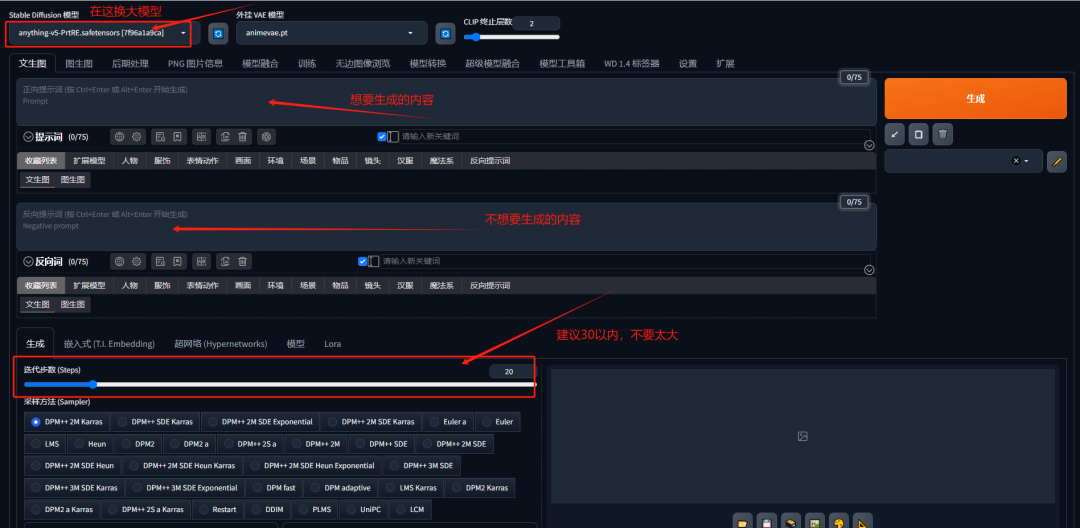Open output folder icon below the preview

point(742,522)
